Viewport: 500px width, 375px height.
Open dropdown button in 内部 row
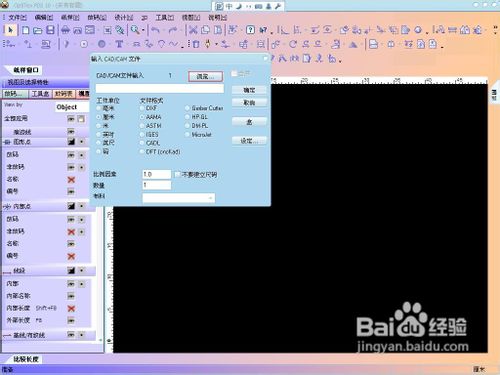pyautogui.click(x=81, y=284)
